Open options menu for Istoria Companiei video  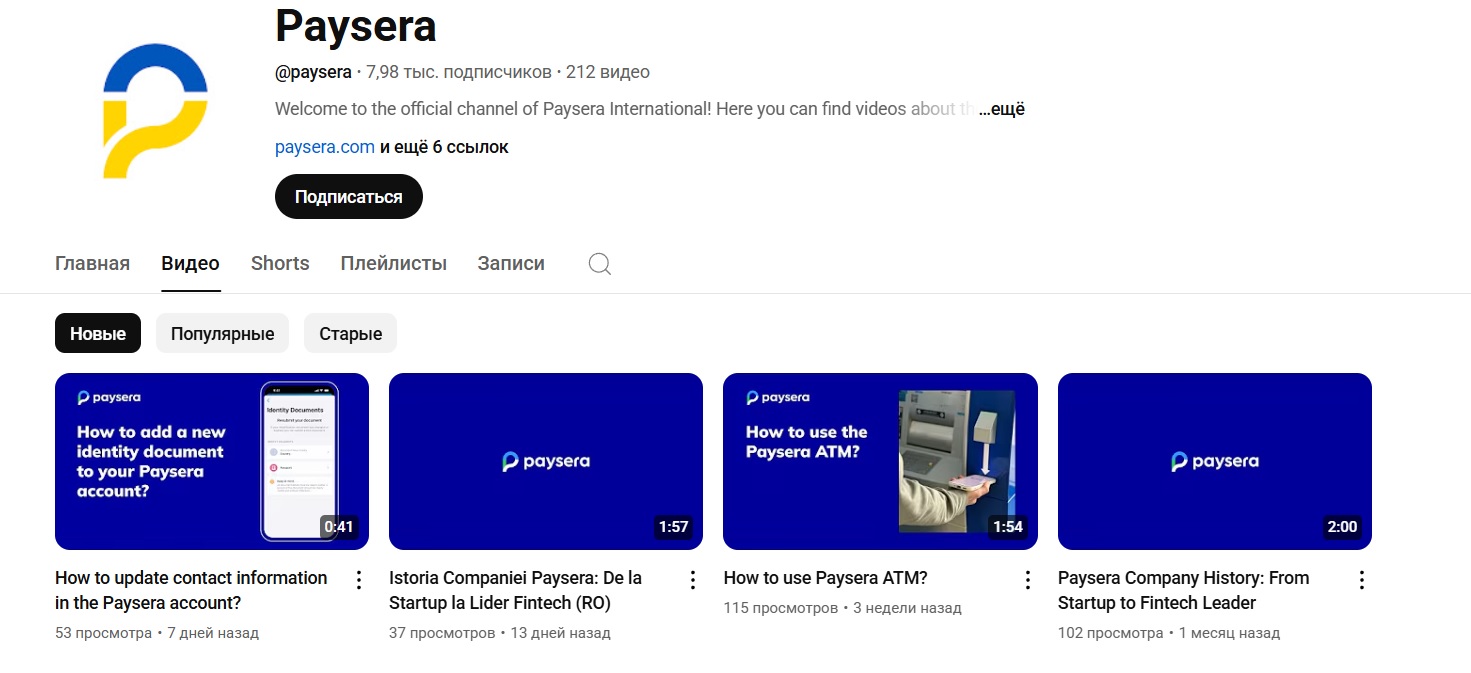pos(693,579)
